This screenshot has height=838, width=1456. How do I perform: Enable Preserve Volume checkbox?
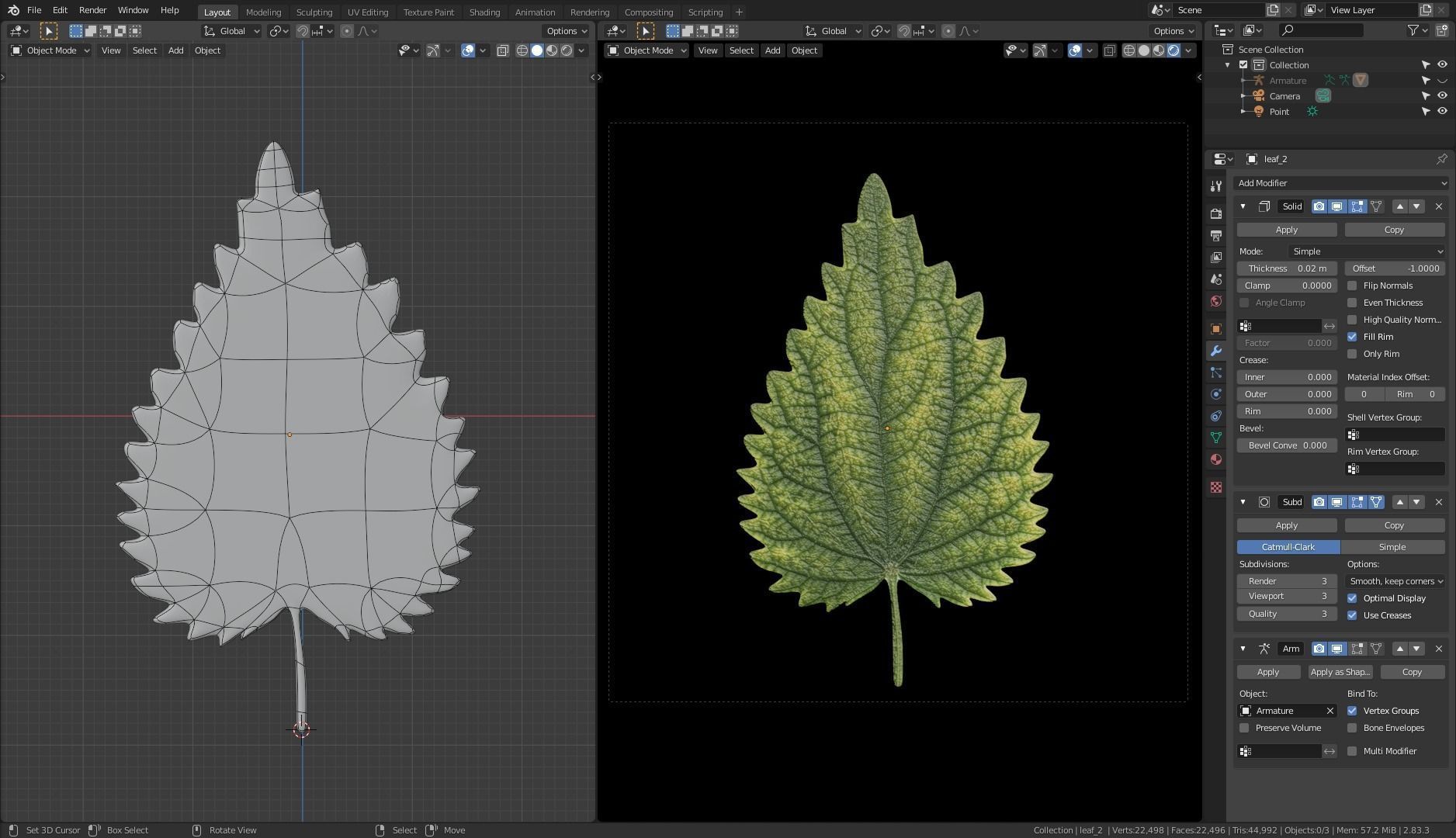pyautogui.click(x=1244, y=728)
